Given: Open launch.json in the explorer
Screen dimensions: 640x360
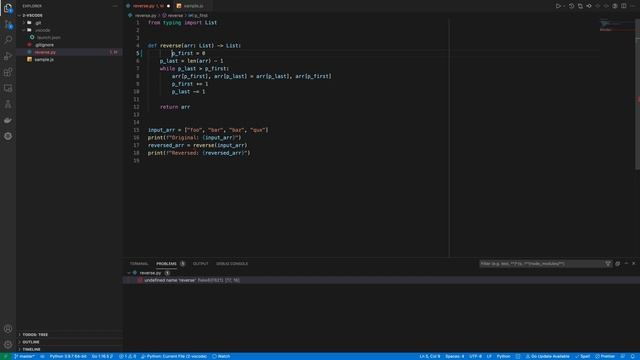Looking at the screenshot, I should 69,38.
